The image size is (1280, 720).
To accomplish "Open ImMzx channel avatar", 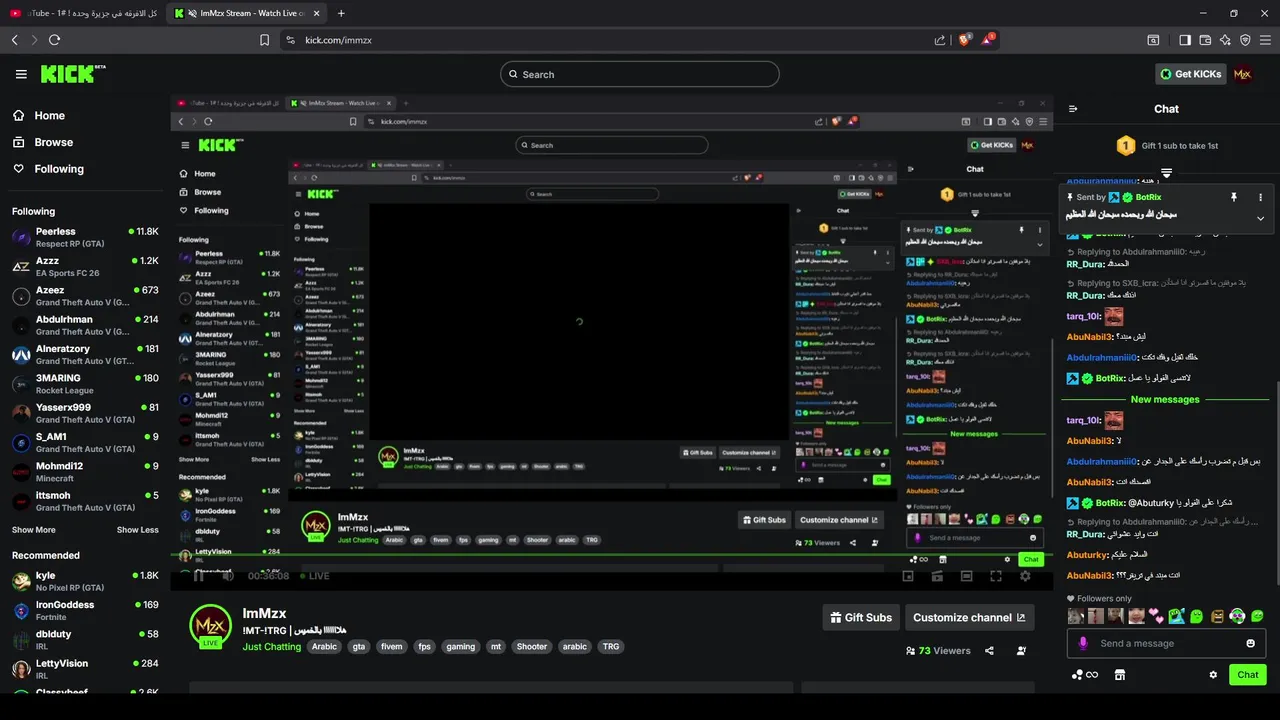I will click(x=210, y=626).
